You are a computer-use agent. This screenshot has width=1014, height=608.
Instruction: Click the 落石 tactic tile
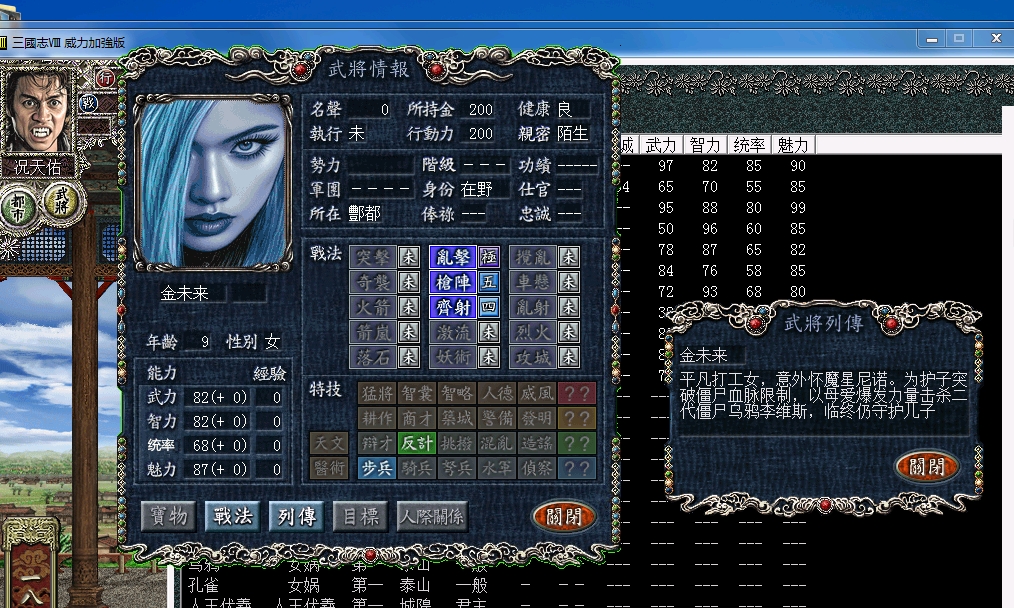coord(373,356)
